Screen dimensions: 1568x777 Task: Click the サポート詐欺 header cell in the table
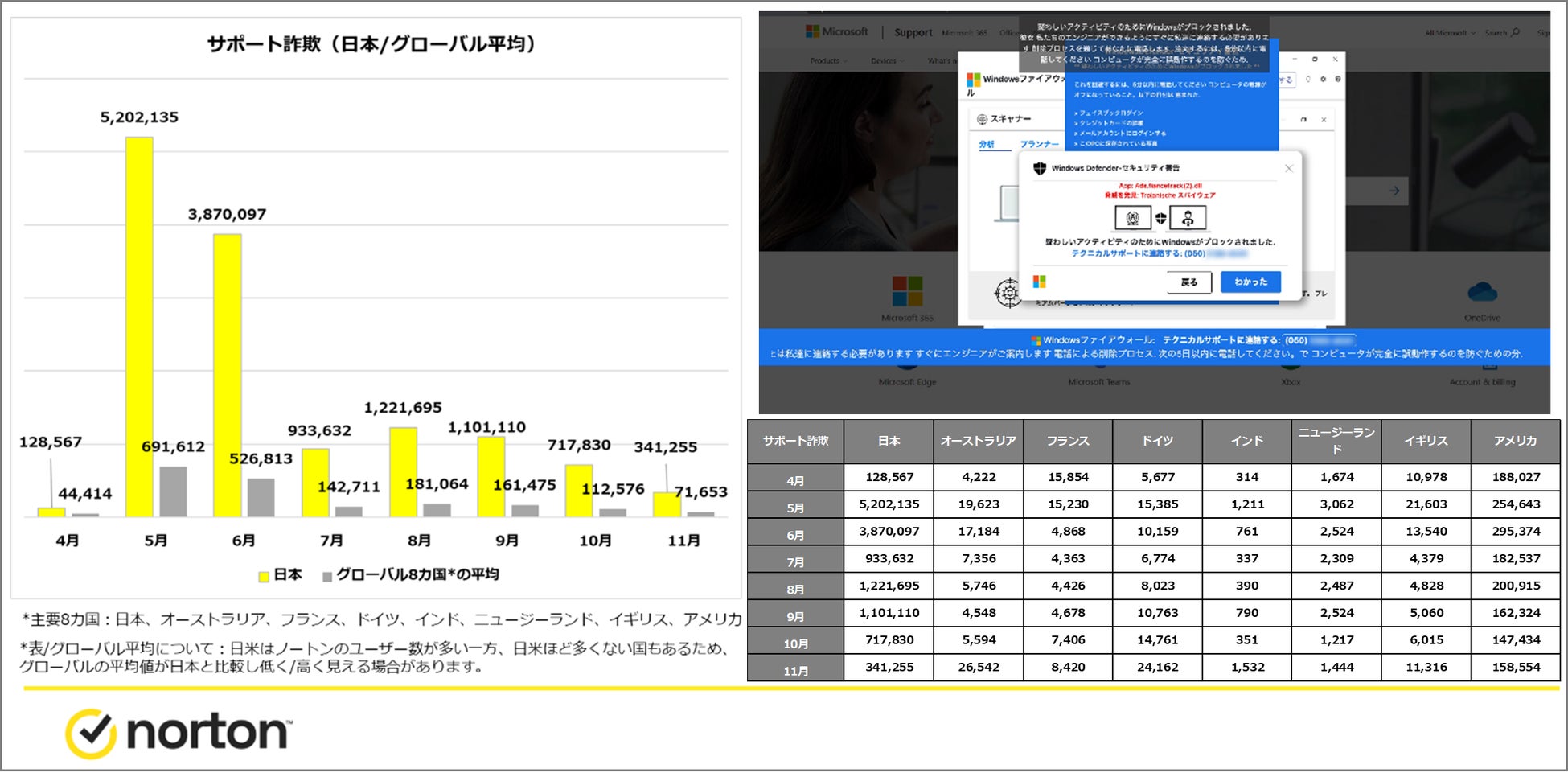(x=795, y=441)
